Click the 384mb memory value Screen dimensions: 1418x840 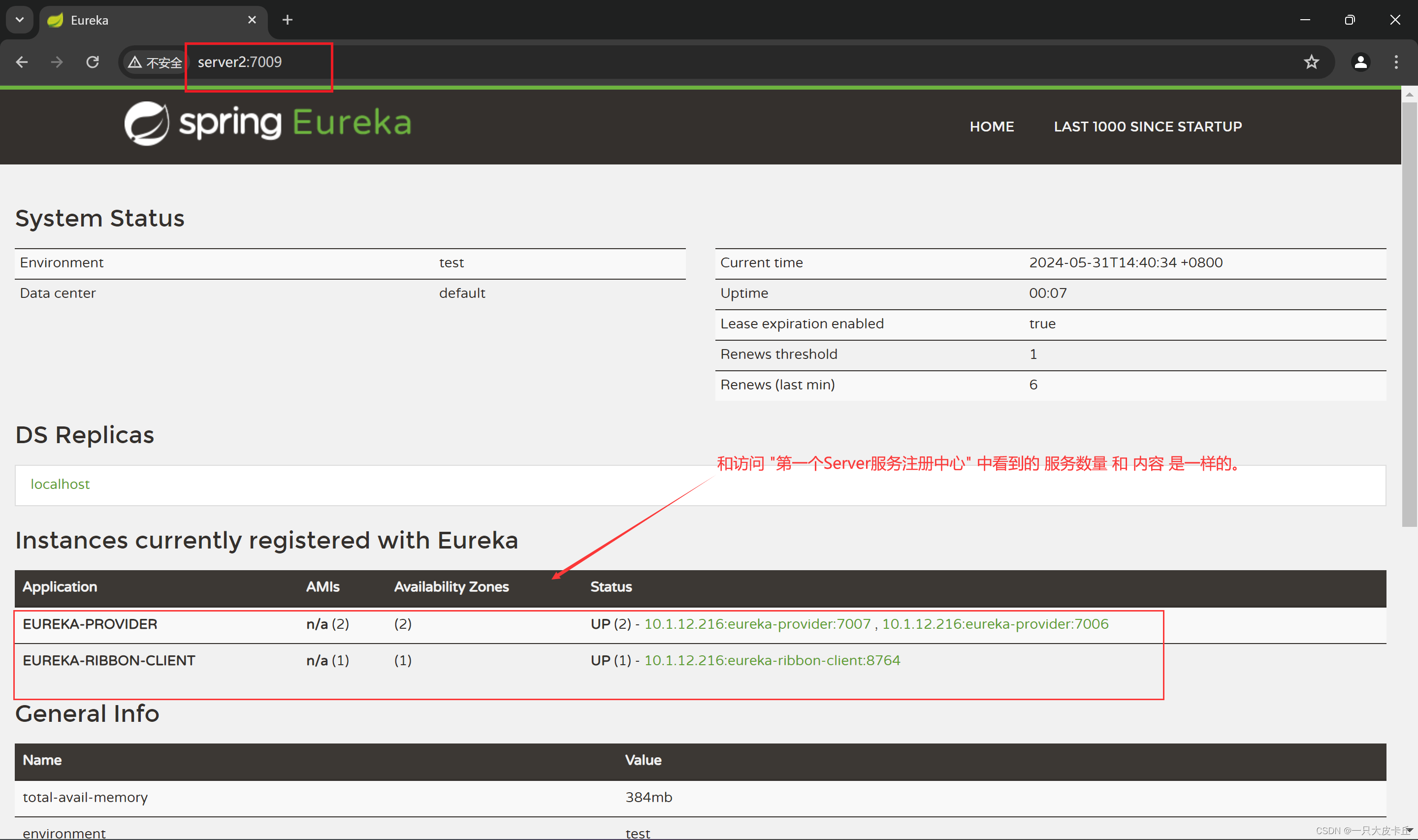648,797
